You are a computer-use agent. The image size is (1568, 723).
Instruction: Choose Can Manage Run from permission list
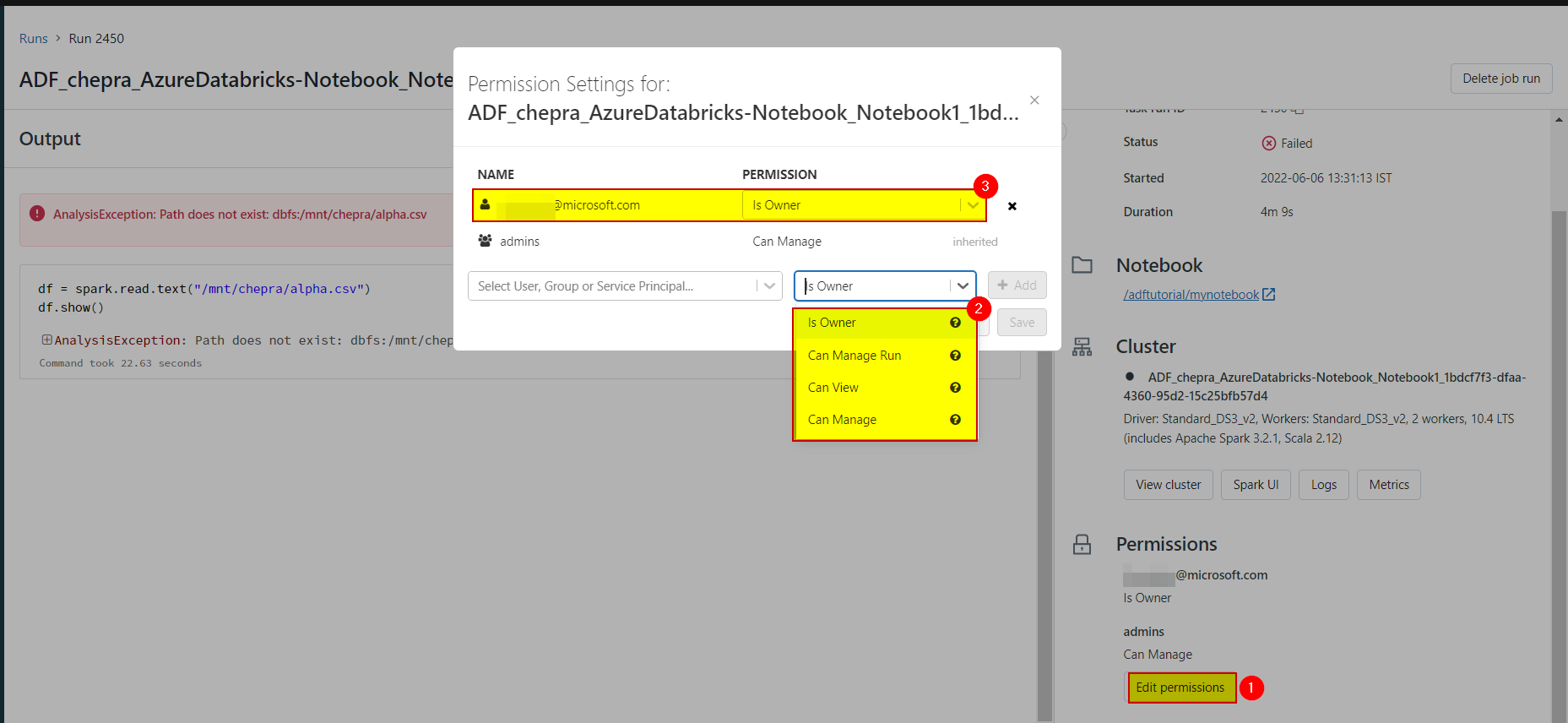pyautogui.click(x=884, y=356)
